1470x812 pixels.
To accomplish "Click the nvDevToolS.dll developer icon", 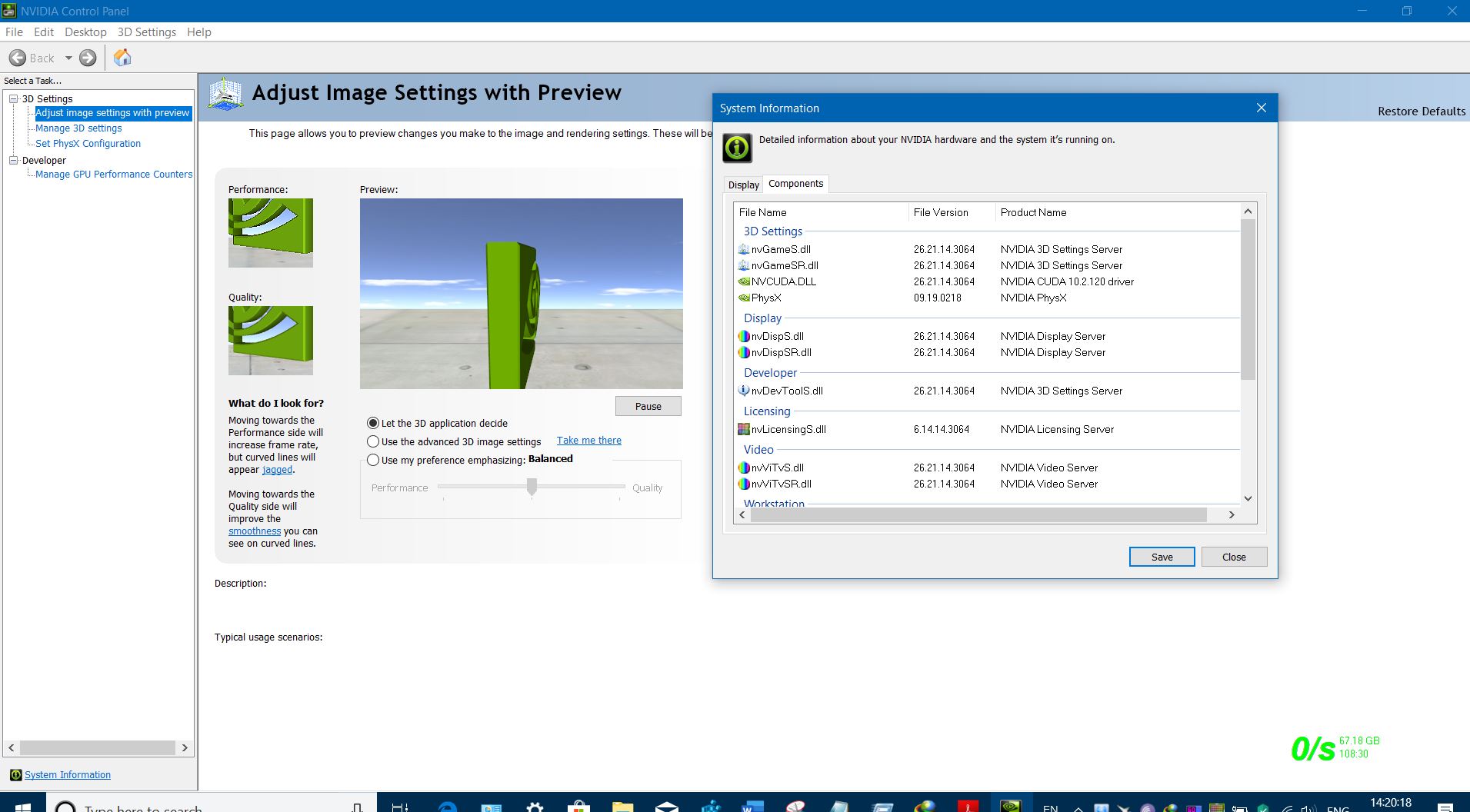I will click(744, 391).
